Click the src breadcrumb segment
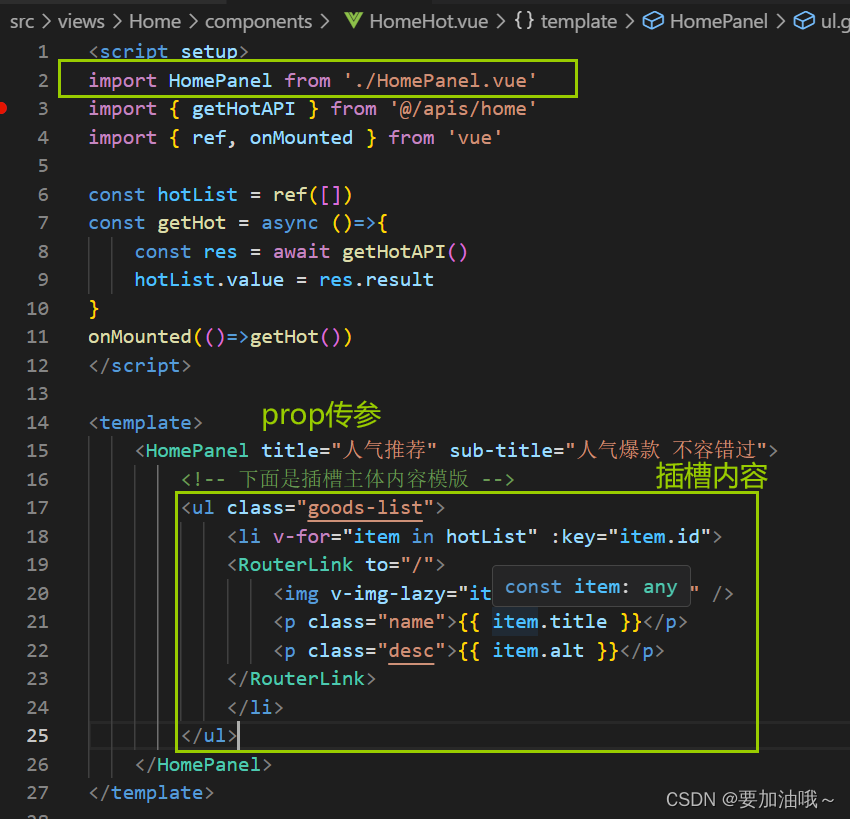The width and height of the screenshot is (850, 819). (x=22, y=22)
